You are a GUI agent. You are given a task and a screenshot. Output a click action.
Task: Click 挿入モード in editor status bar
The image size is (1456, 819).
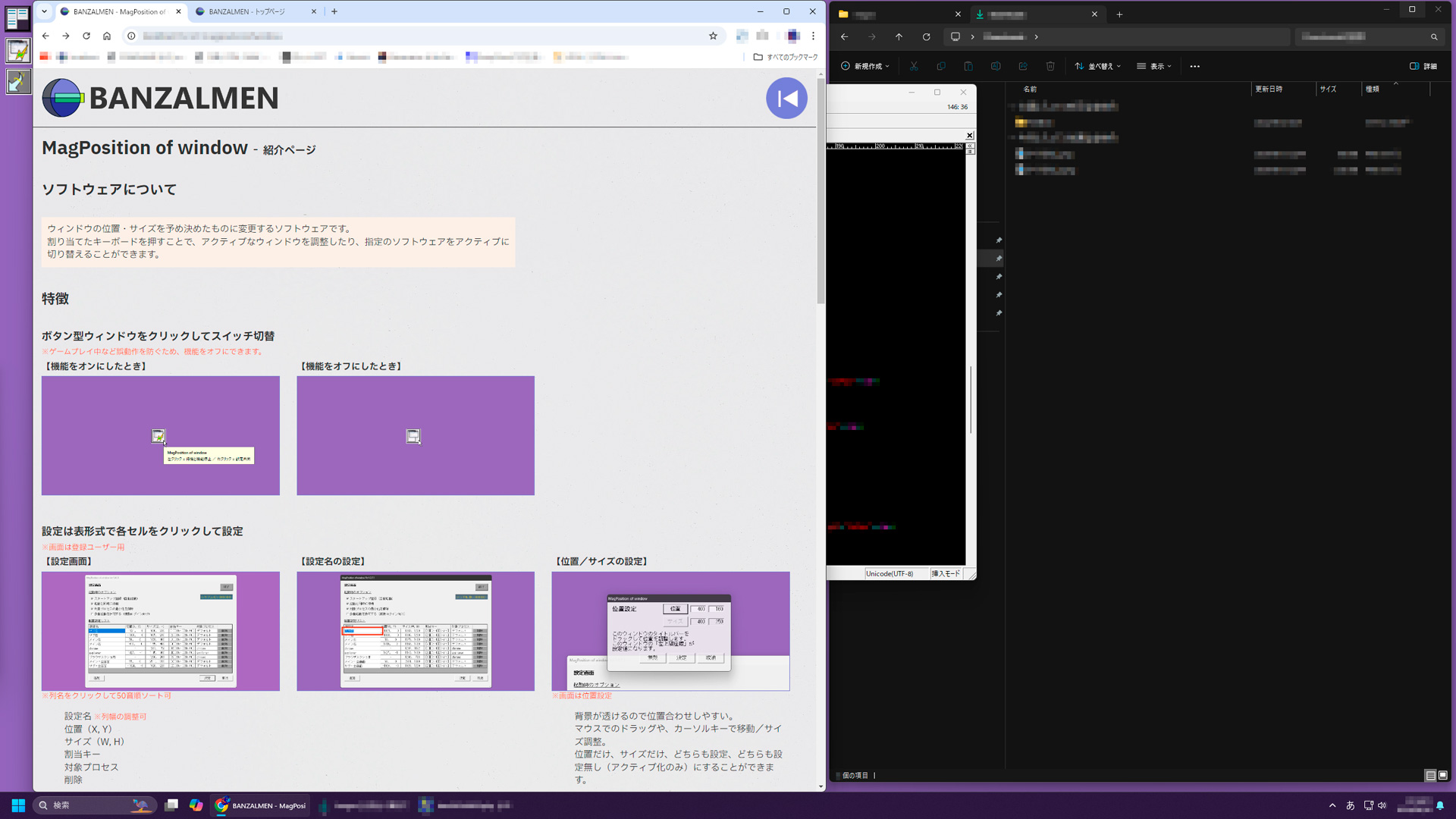tap(945, 574)
